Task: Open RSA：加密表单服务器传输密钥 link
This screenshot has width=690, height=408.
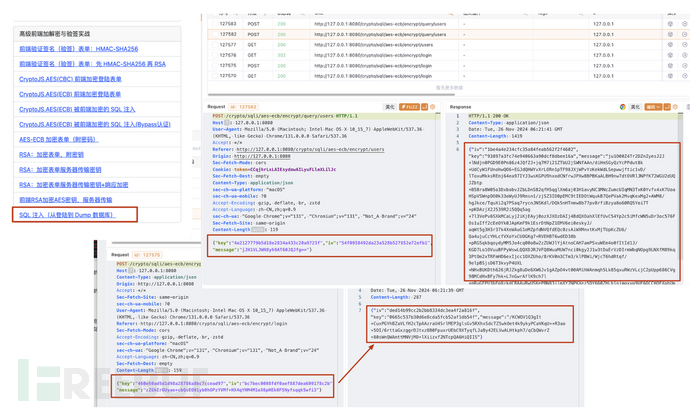Action: point(60,169)
